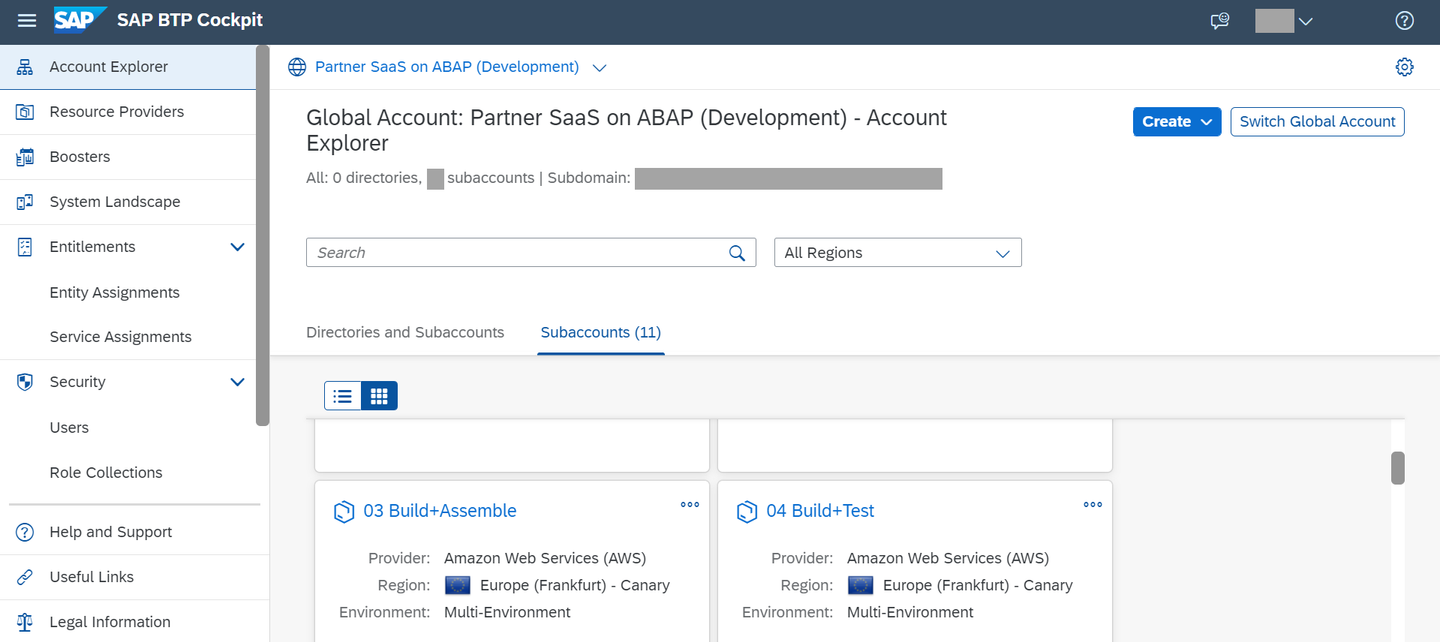Viewport: 1440px width, 642px height.
Task: Click EU flag in 04 Build+Test card
Action: [860, 585]
